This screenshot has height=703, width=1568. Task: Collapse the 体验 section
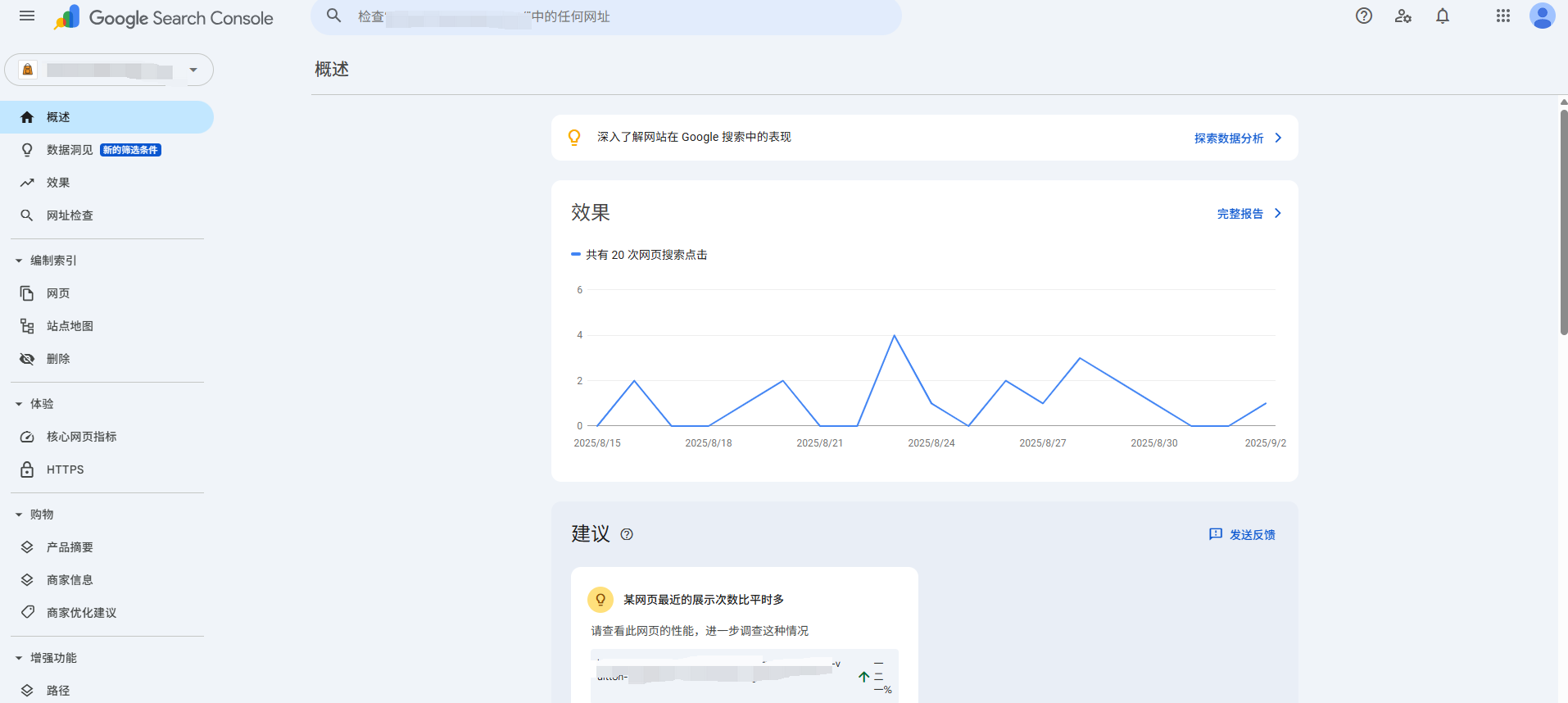pos(19,404)
